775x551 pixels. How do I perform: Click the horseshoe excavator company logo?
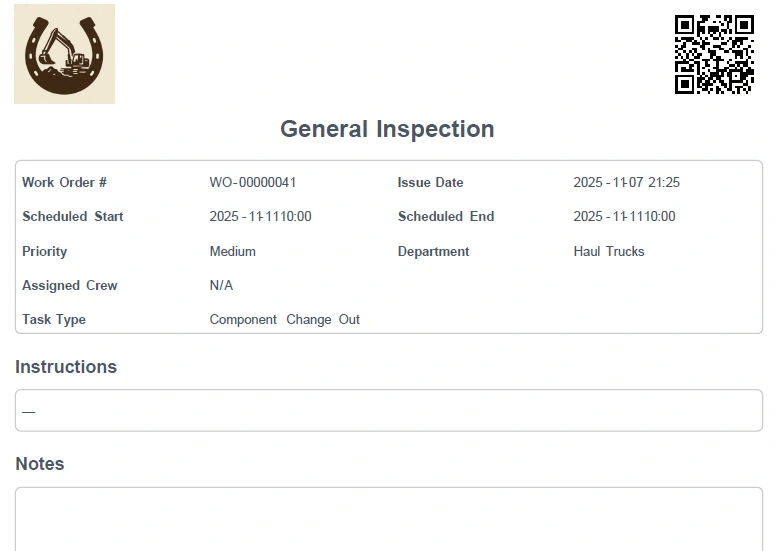(x=64, y=54)
